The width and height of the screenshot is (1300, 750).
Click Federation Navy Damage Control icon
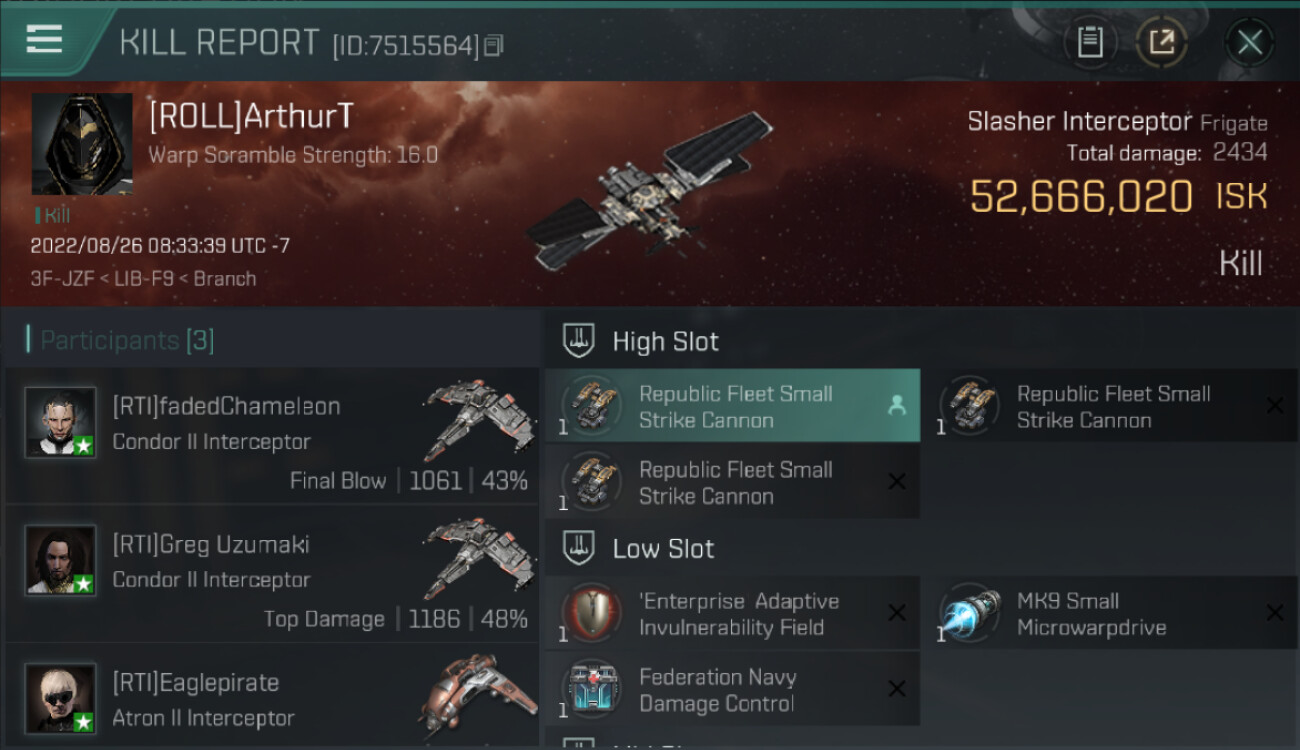[593, 688]
